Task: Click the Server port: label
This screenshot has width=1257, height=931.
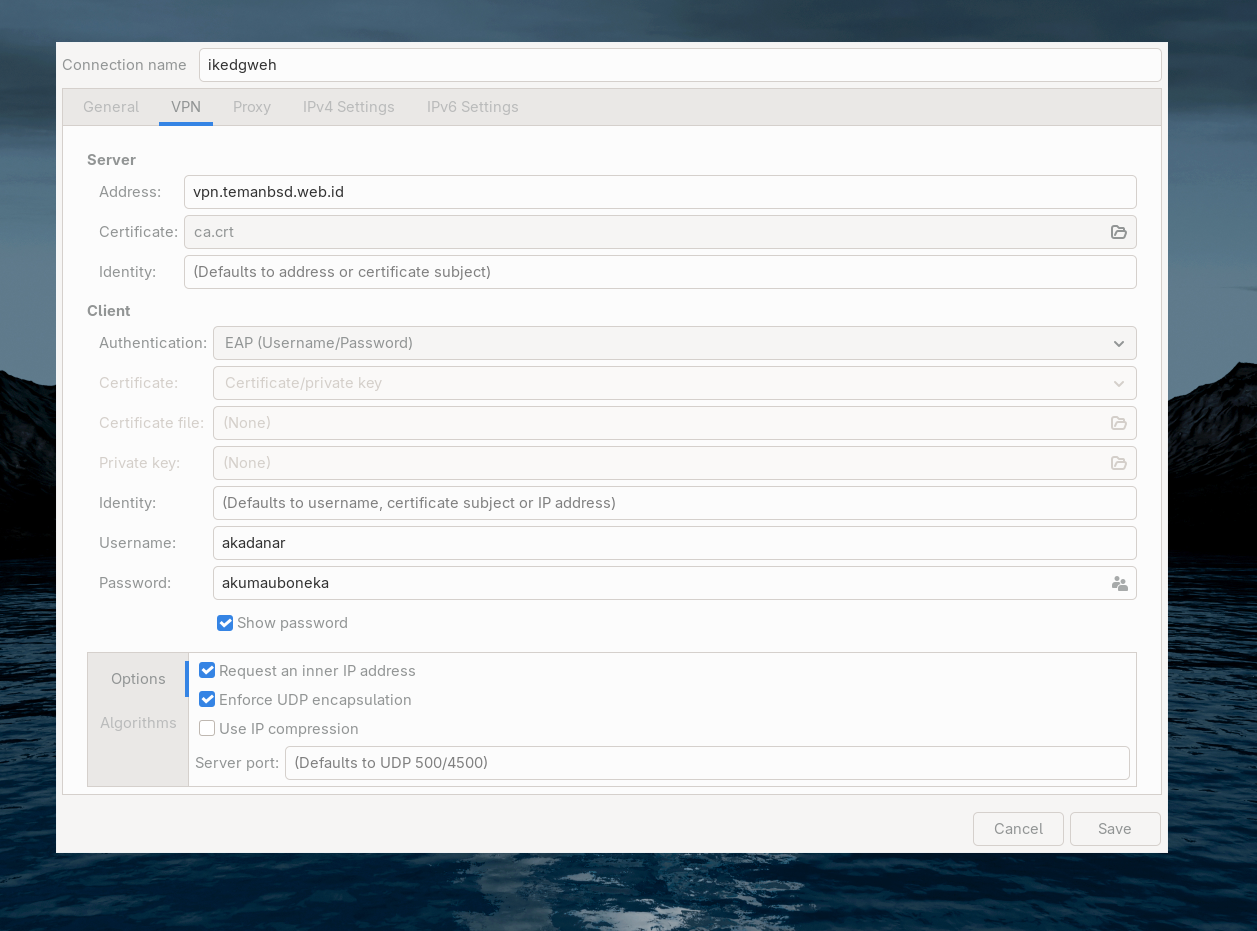Action: point(237,763)
